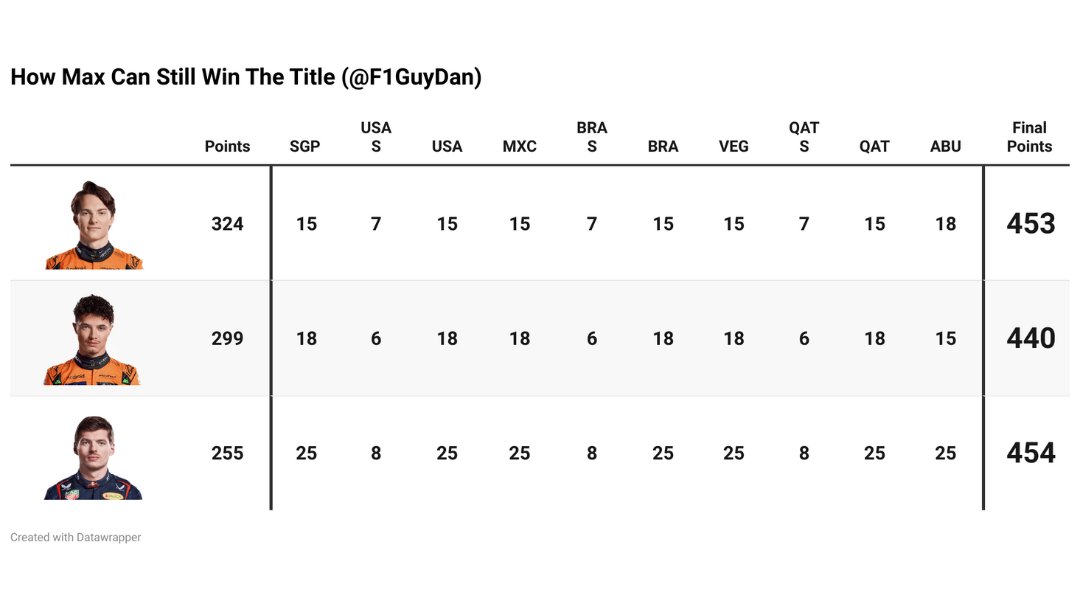The width and height of the screenshot is (1080, 608).
Task: Click Max Verstappen's photo in the bottom row
Action: [x=93, y=457]
